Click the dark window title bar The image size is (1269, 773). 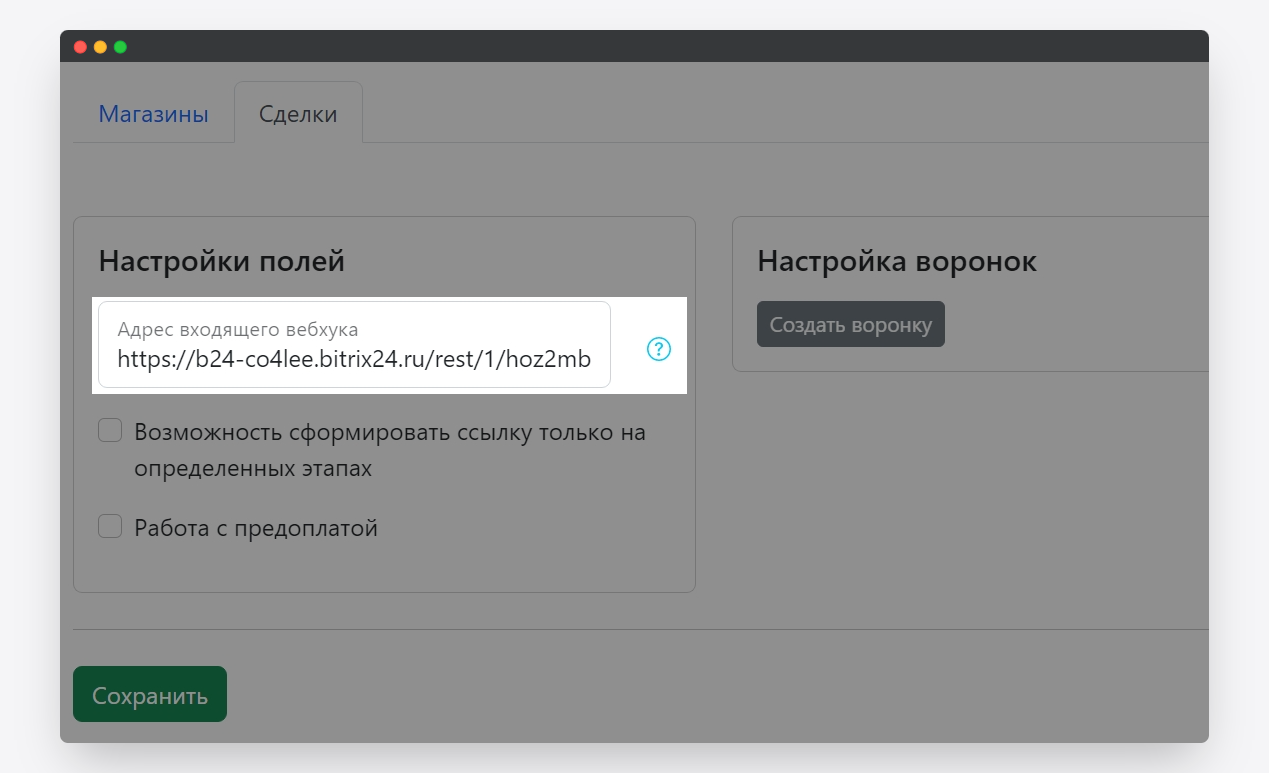coord(640,46)
